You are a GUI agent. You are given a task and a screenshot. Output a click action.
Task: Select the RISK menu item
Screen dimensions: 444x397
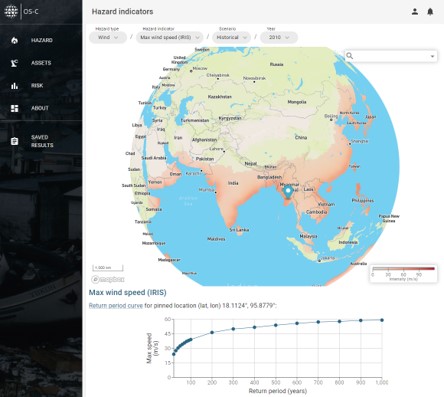tap(37, 86)
